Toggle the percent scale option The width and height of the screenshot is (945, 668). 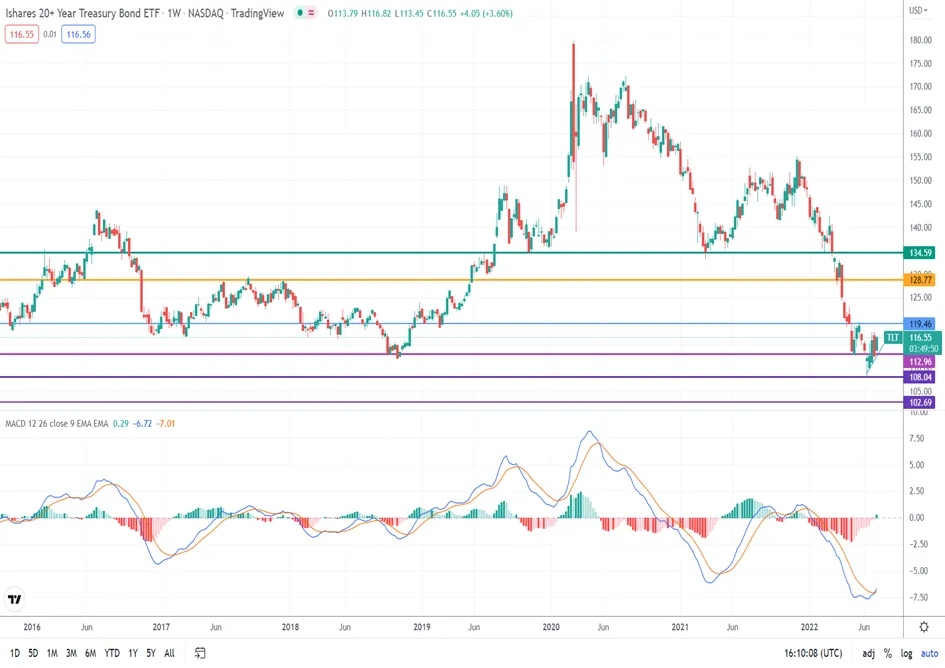[888, 653]
